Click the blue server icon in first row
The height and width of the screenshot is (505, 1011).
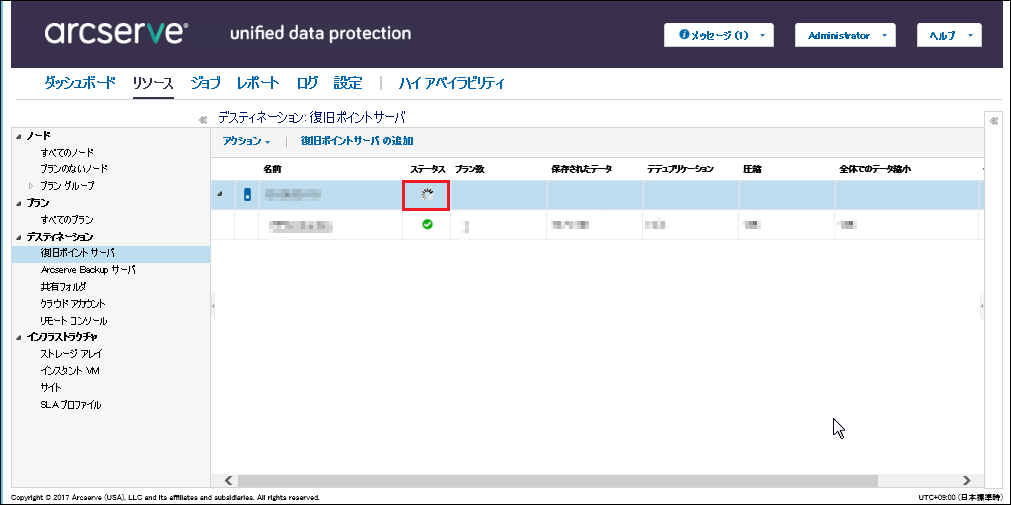tap(247, 194)
